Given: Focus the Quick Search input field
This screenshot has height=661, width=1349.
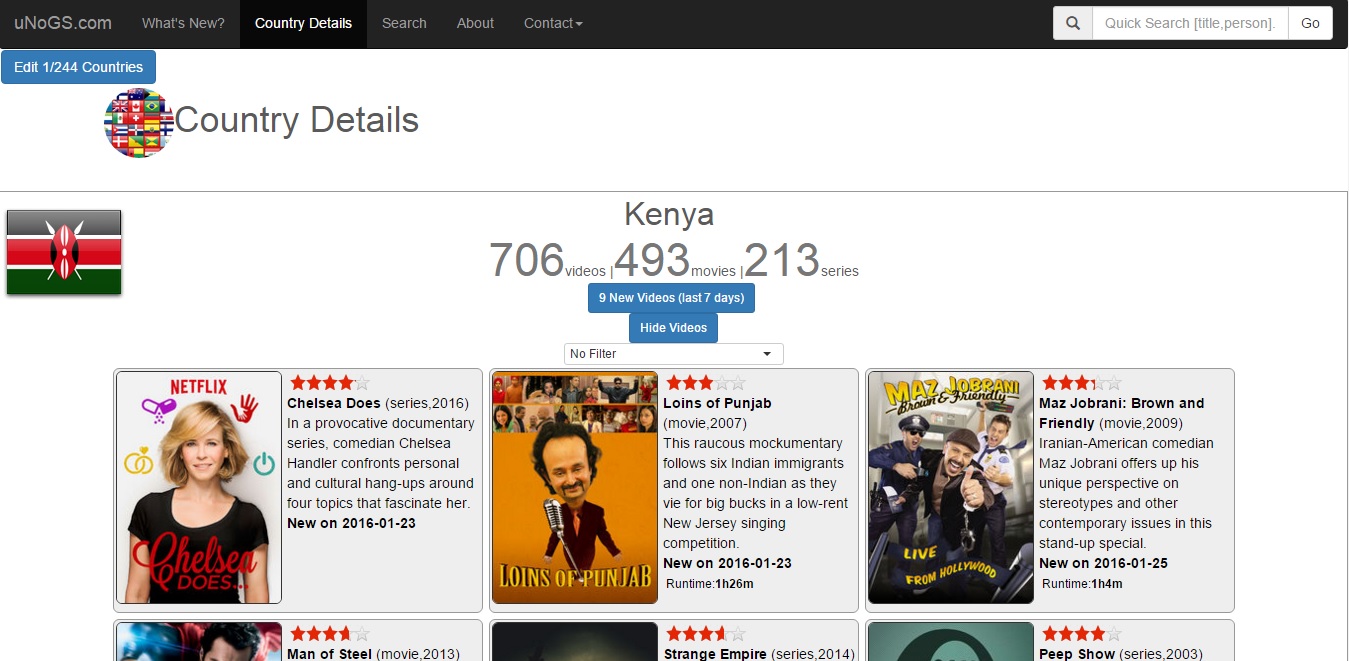Looking at the screenshot, I should (x=1190, y=23).
